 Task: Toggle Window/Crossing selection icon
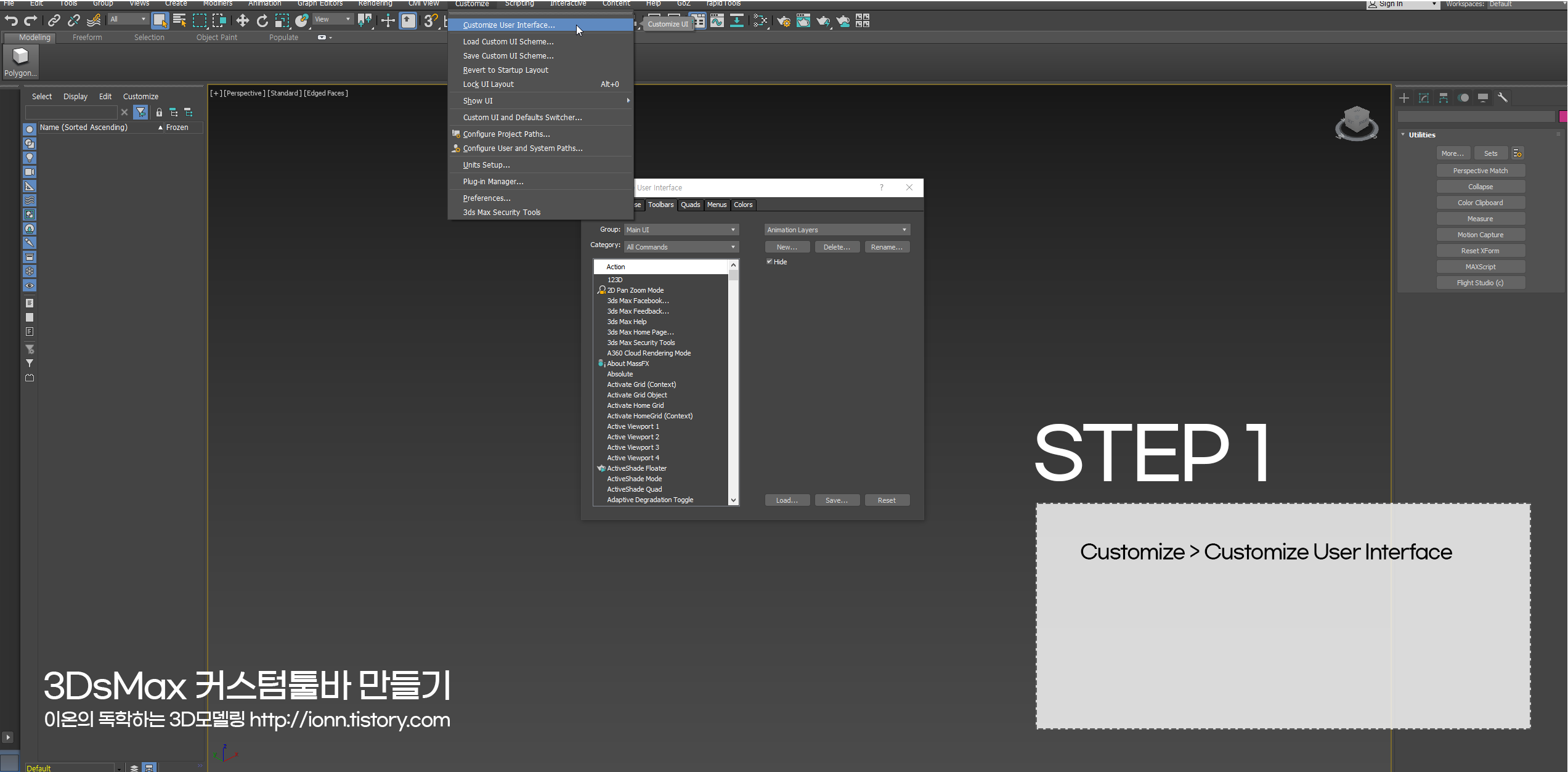click(219, 20)
